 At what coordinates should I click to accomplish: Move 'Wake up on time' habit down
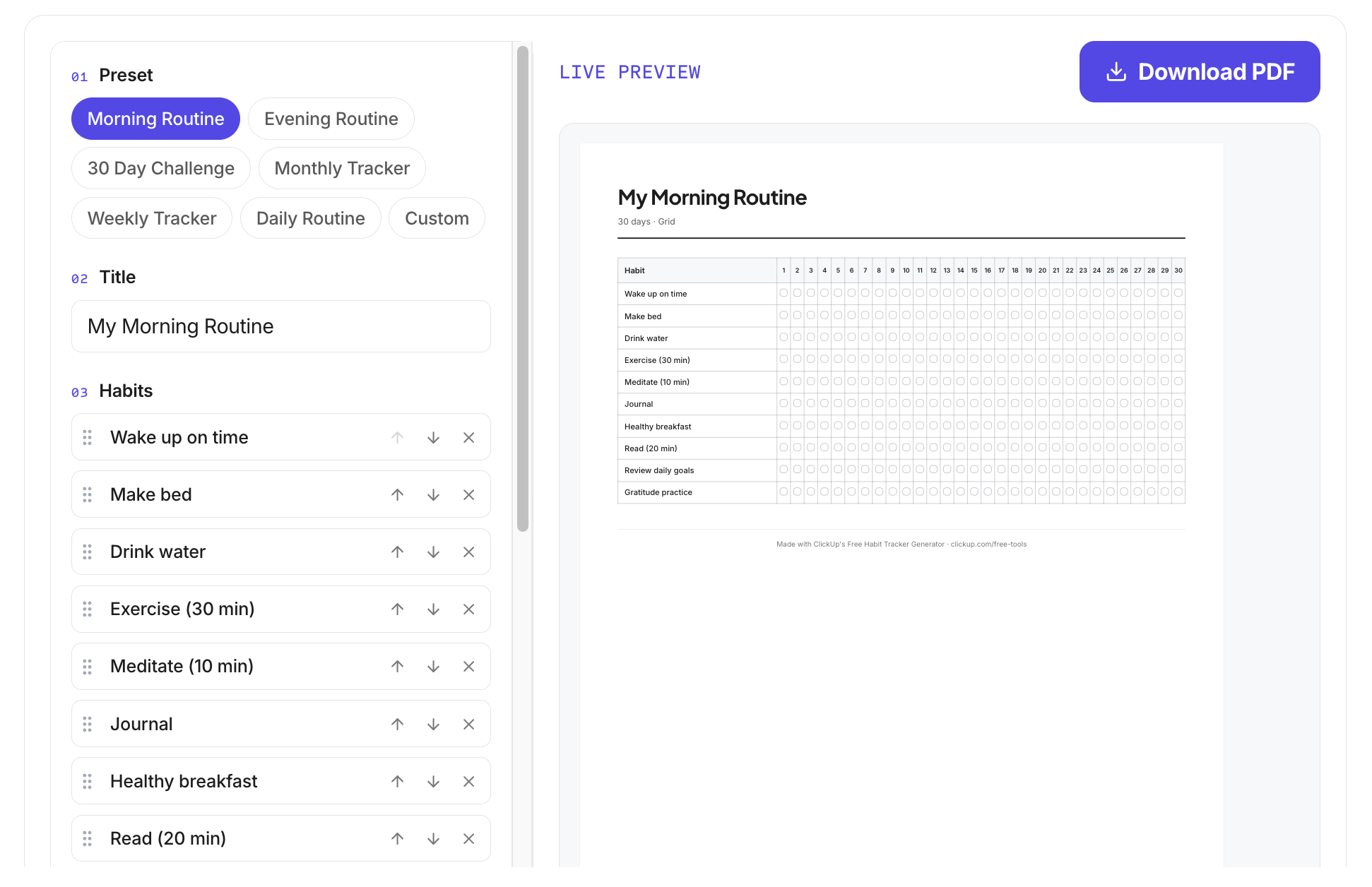tap(434, 438)
